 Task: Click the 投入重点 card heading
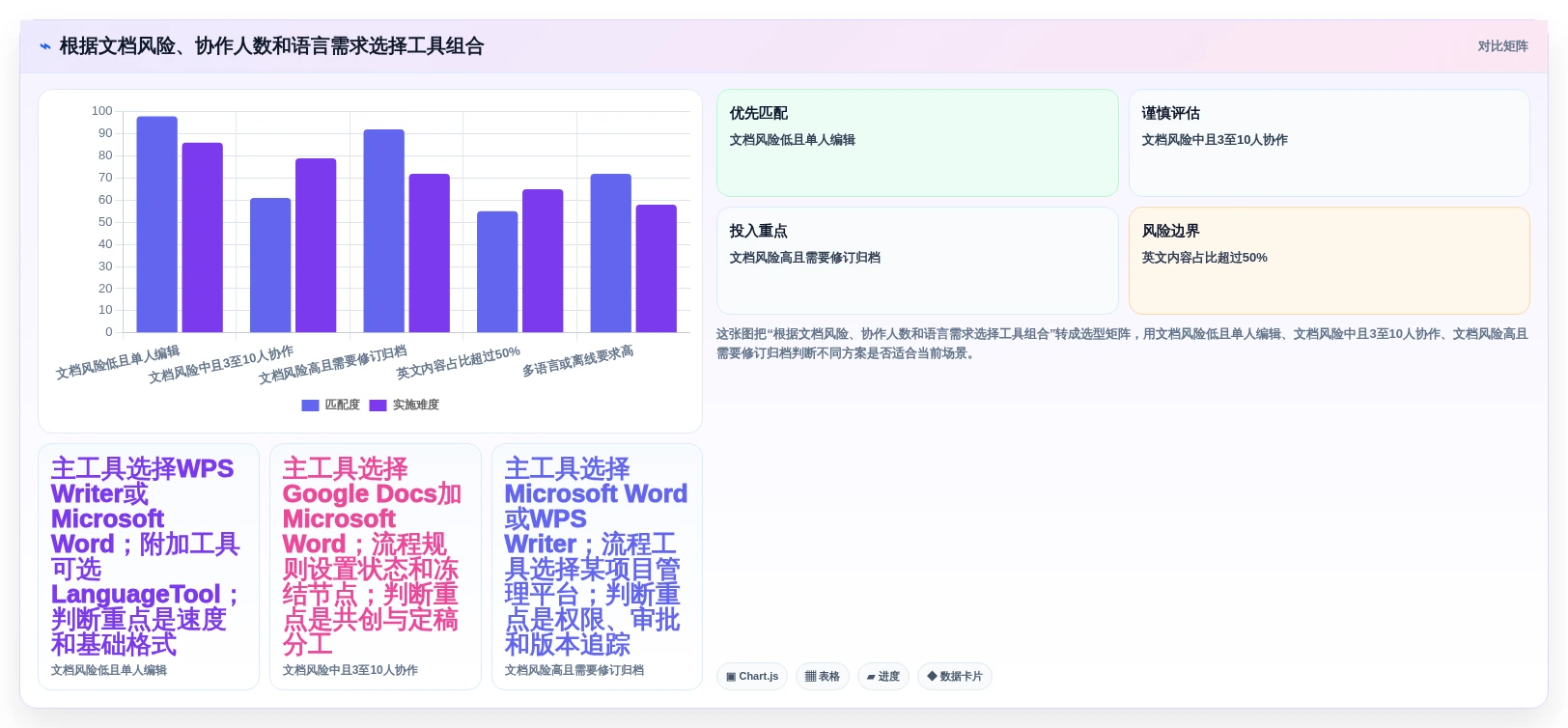[759, 231]
